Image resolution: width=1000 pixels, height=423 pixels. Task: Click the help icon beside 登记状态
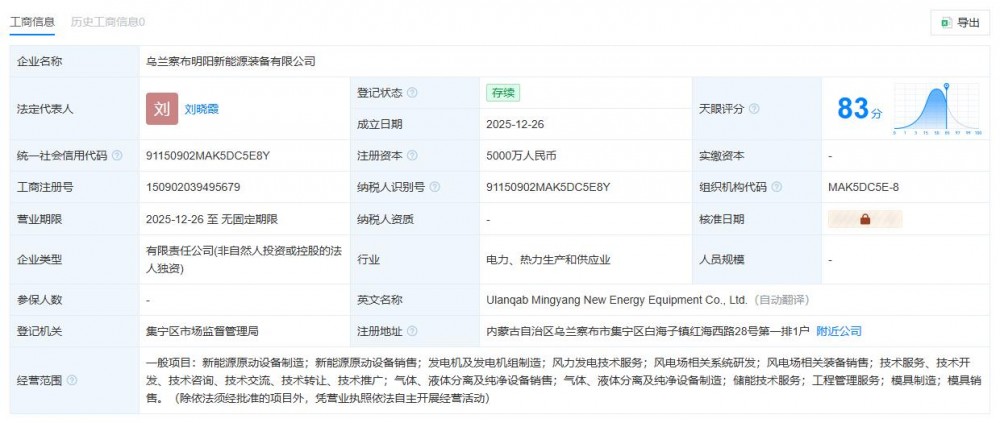coord(412,93)
